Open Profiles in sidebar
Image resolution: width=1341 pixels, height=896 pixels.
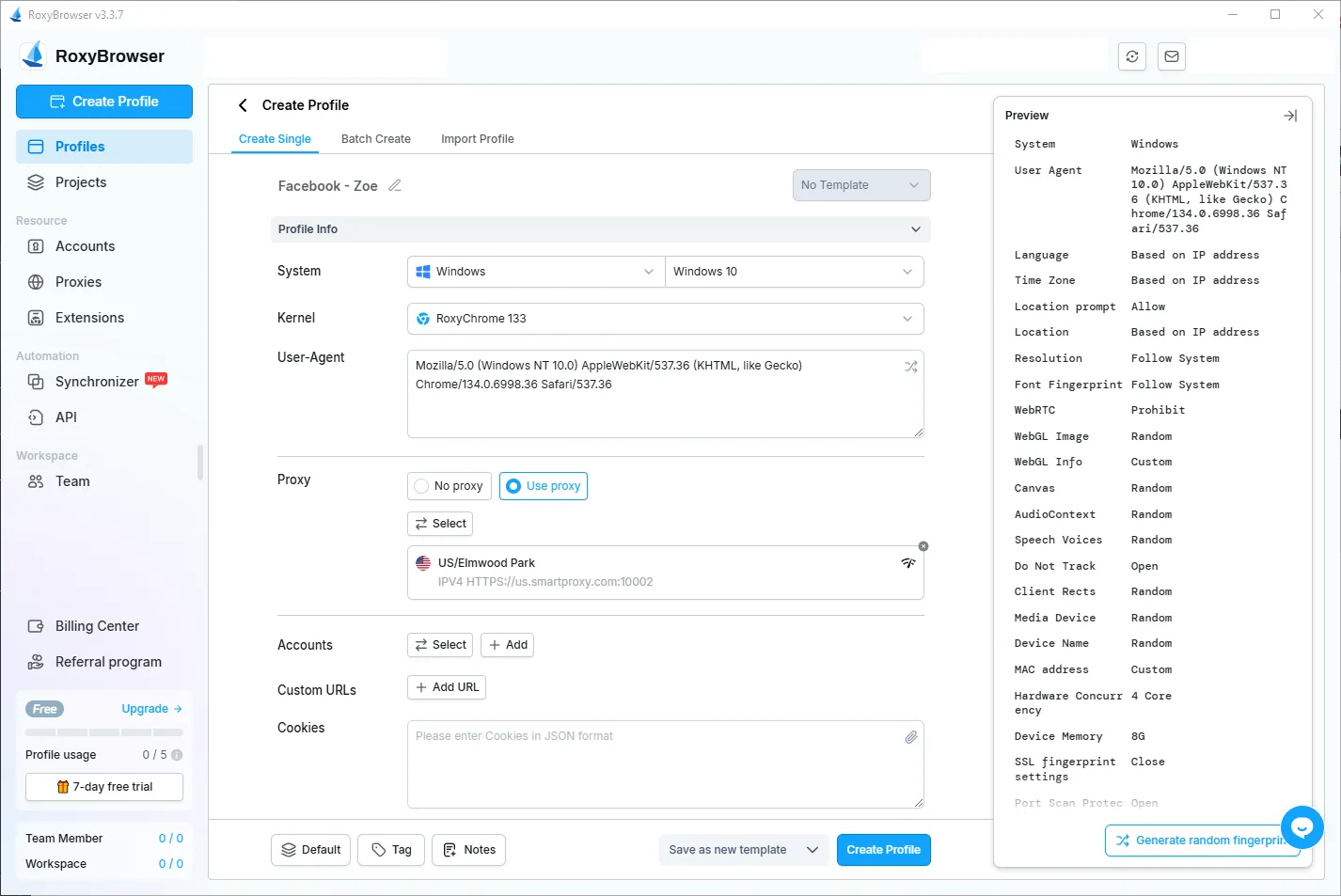(104, 147)
